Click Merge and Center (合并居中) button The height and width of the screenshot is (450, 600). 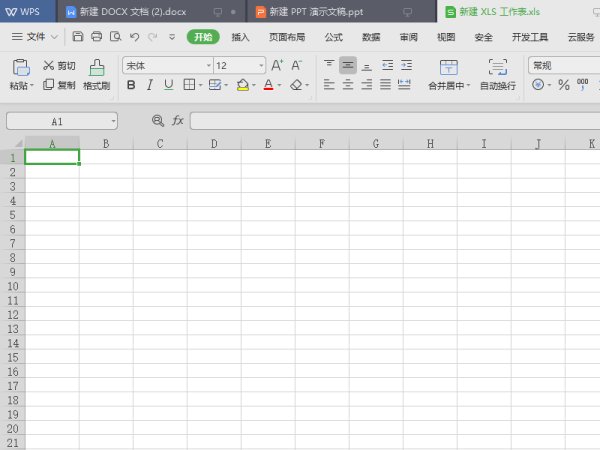click(448, 75)
